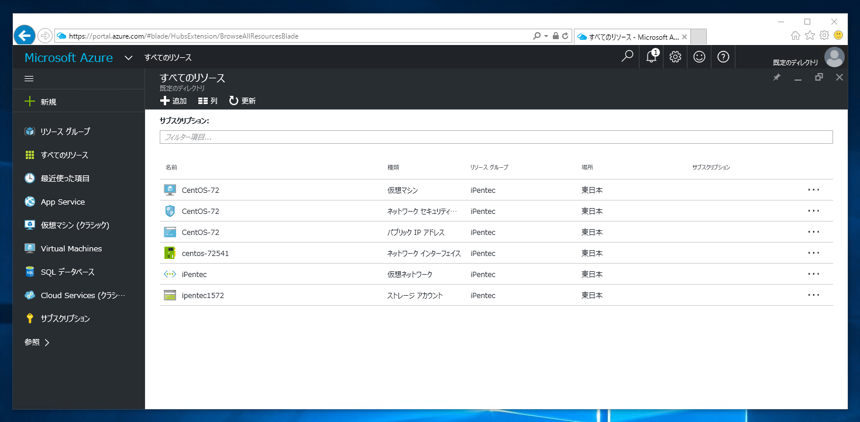This screenshot has width=860, height=422.
Task: Open サブスクリプション in sidebar
Action: coord(57,319)
